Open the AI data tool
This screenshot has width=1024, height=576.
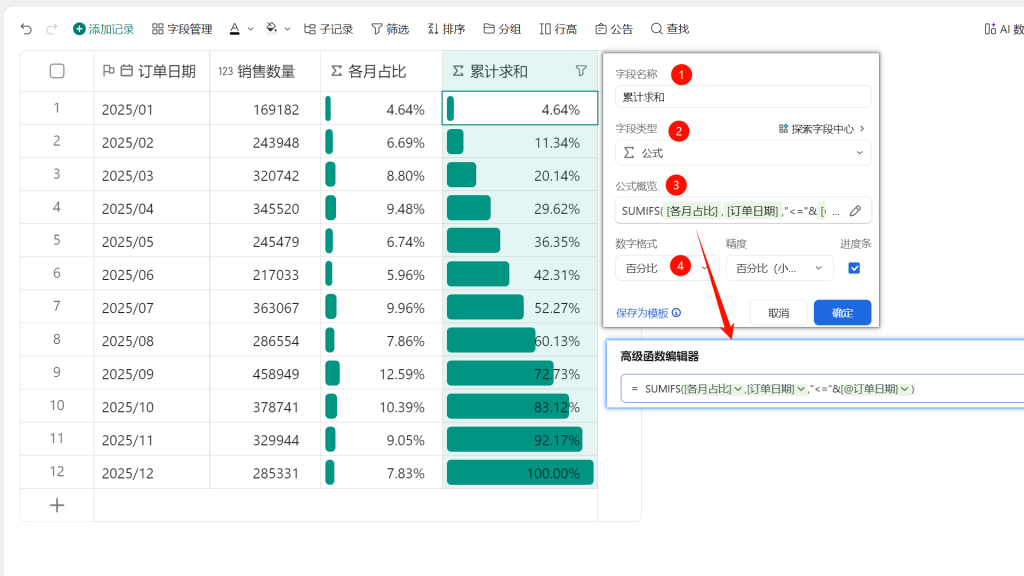tap(1004, 29)
